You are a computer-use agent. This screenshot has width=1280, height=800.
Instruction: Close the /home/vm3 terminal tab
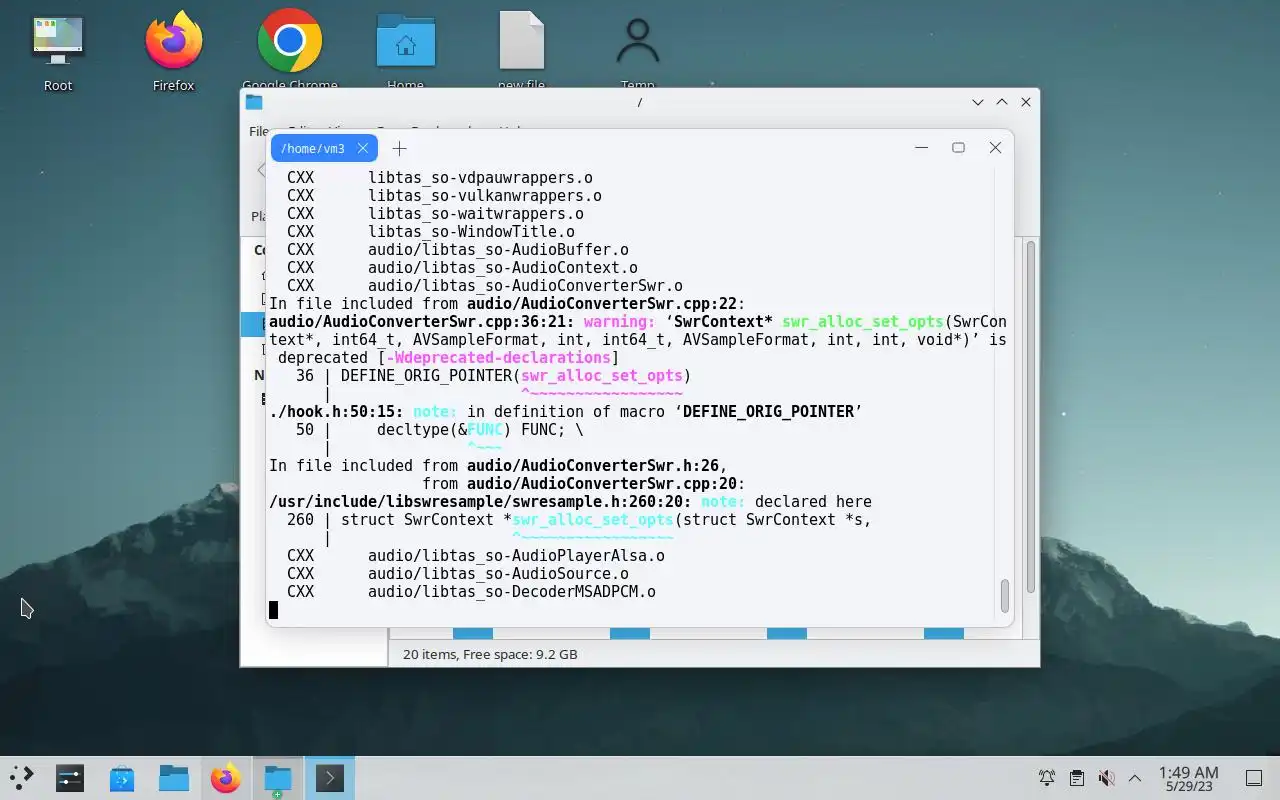pos(363,148)
